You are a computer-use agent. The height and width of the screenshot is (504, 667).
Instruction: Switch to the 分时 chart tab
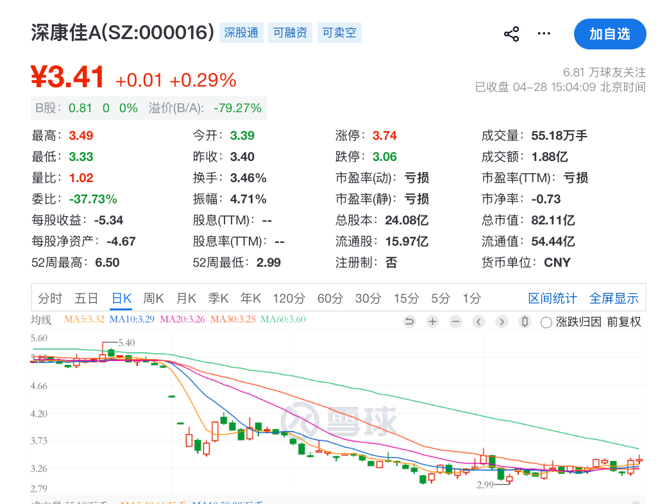(x=50, y=298)
